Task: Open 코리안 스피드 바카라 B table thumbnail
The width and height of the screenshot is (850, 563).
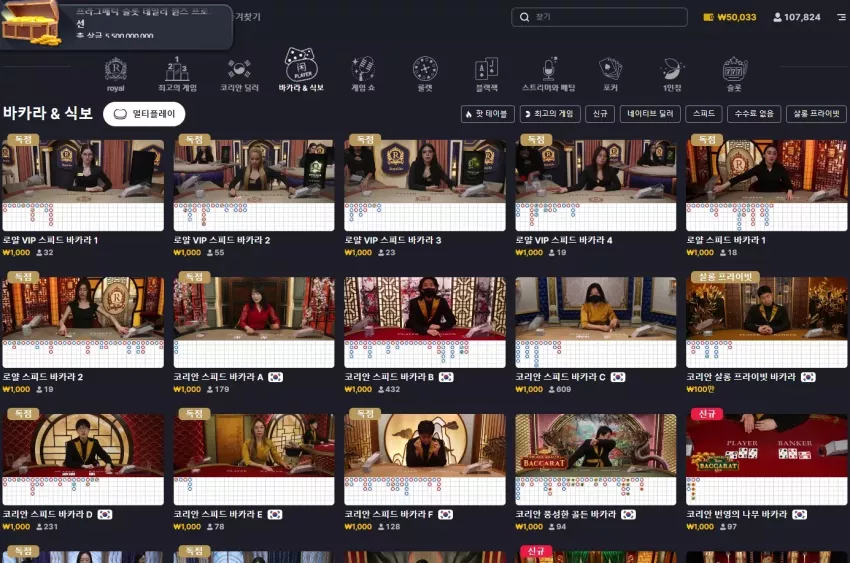Action: (424, 322)
